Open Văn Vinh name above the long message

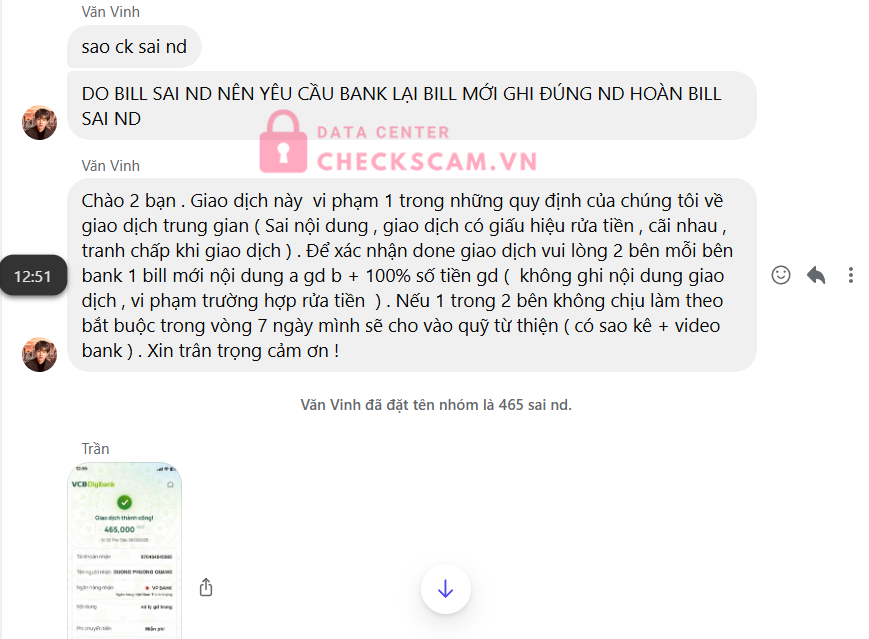pos(110,166)
